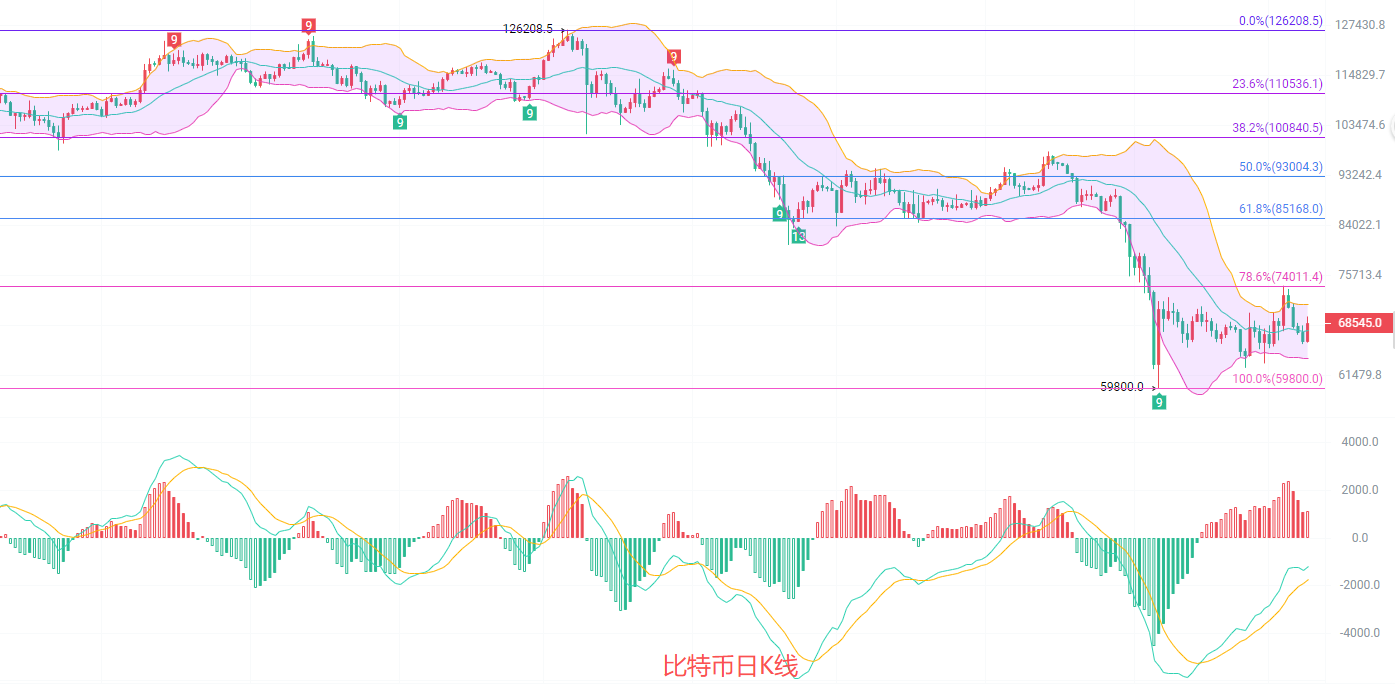The width and height of the screenshot is (1395, 686).
Task: Click the green 9 marker under the 59800.0 low
Action: (x=1159, y=402)
